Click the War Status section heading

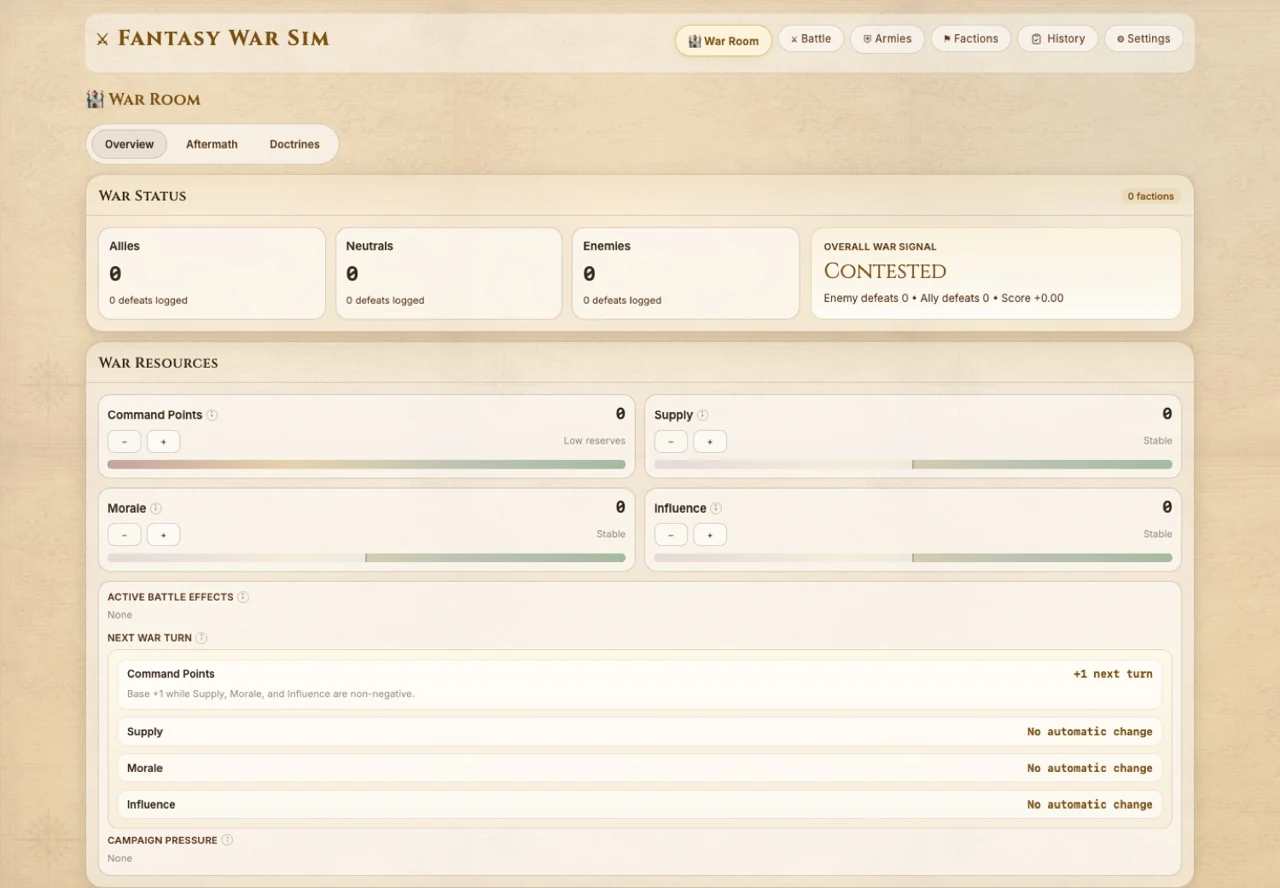(x=142, y=196)
